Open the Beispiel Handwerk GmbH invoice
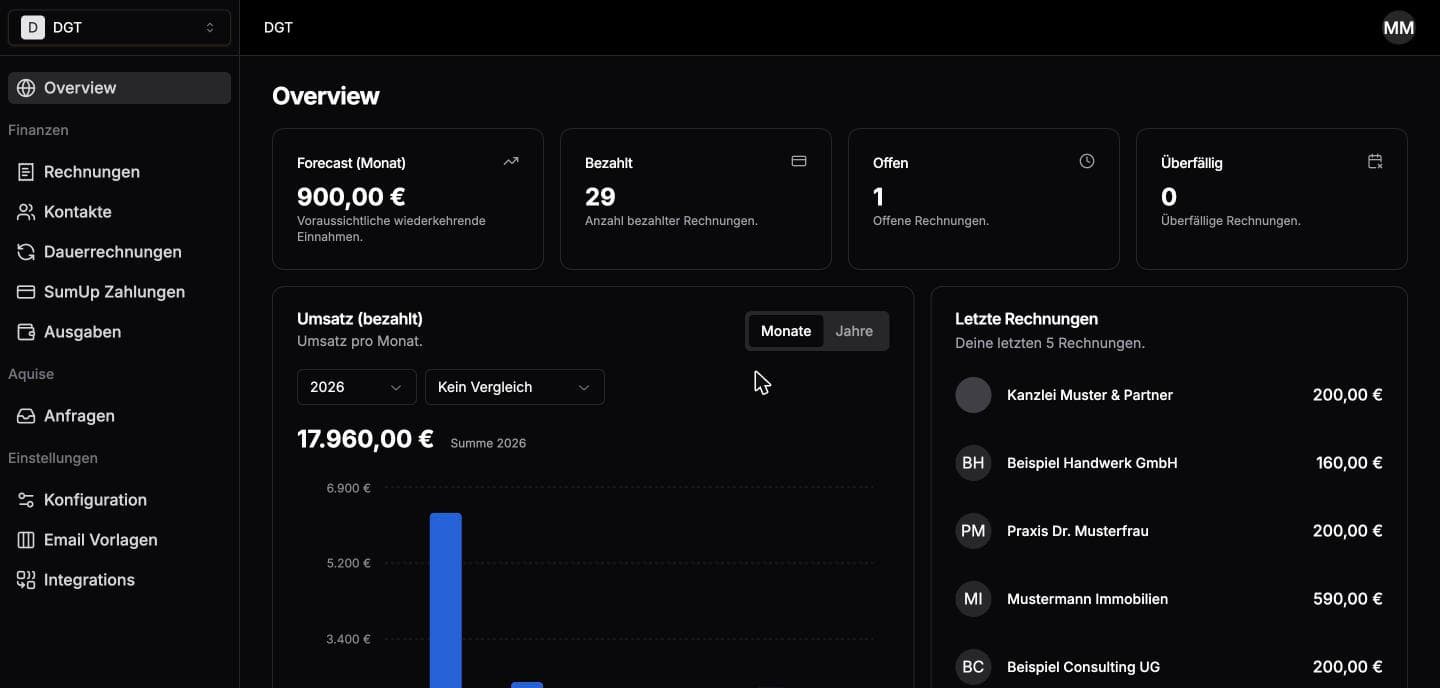 click(1169, 463)
